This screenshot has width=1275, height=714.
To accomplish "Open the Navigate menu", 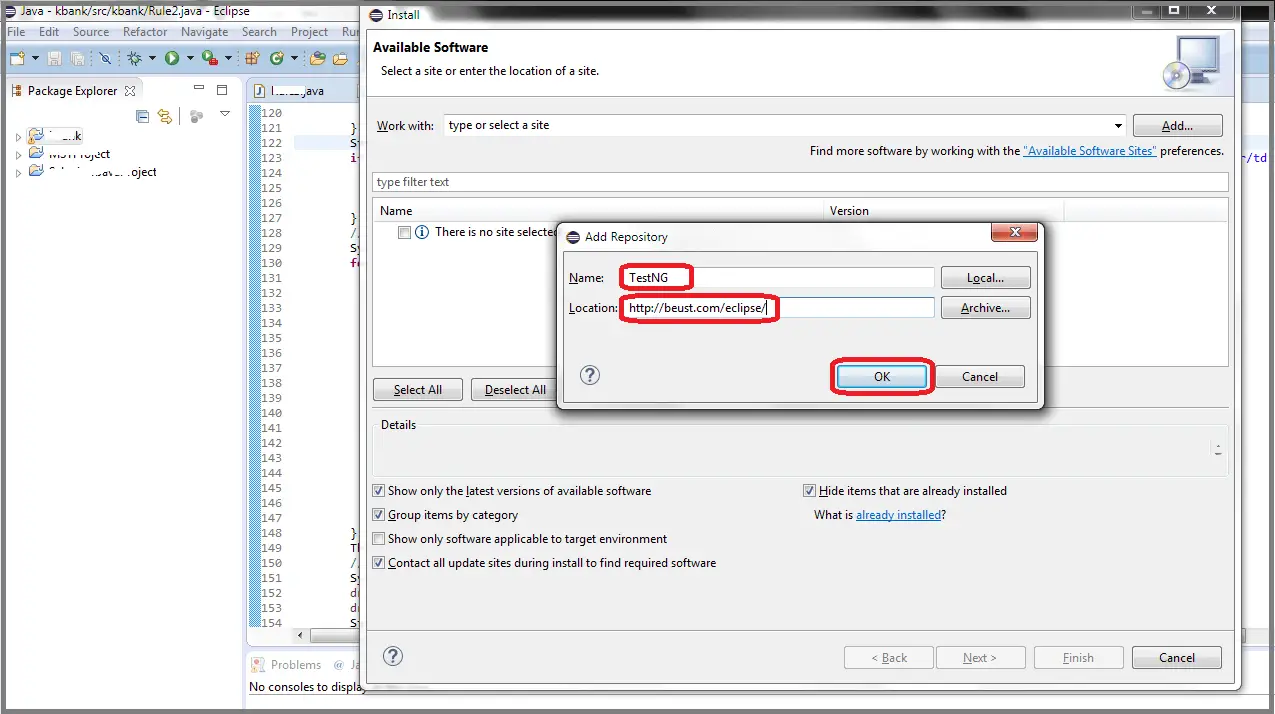I will 205,32.
